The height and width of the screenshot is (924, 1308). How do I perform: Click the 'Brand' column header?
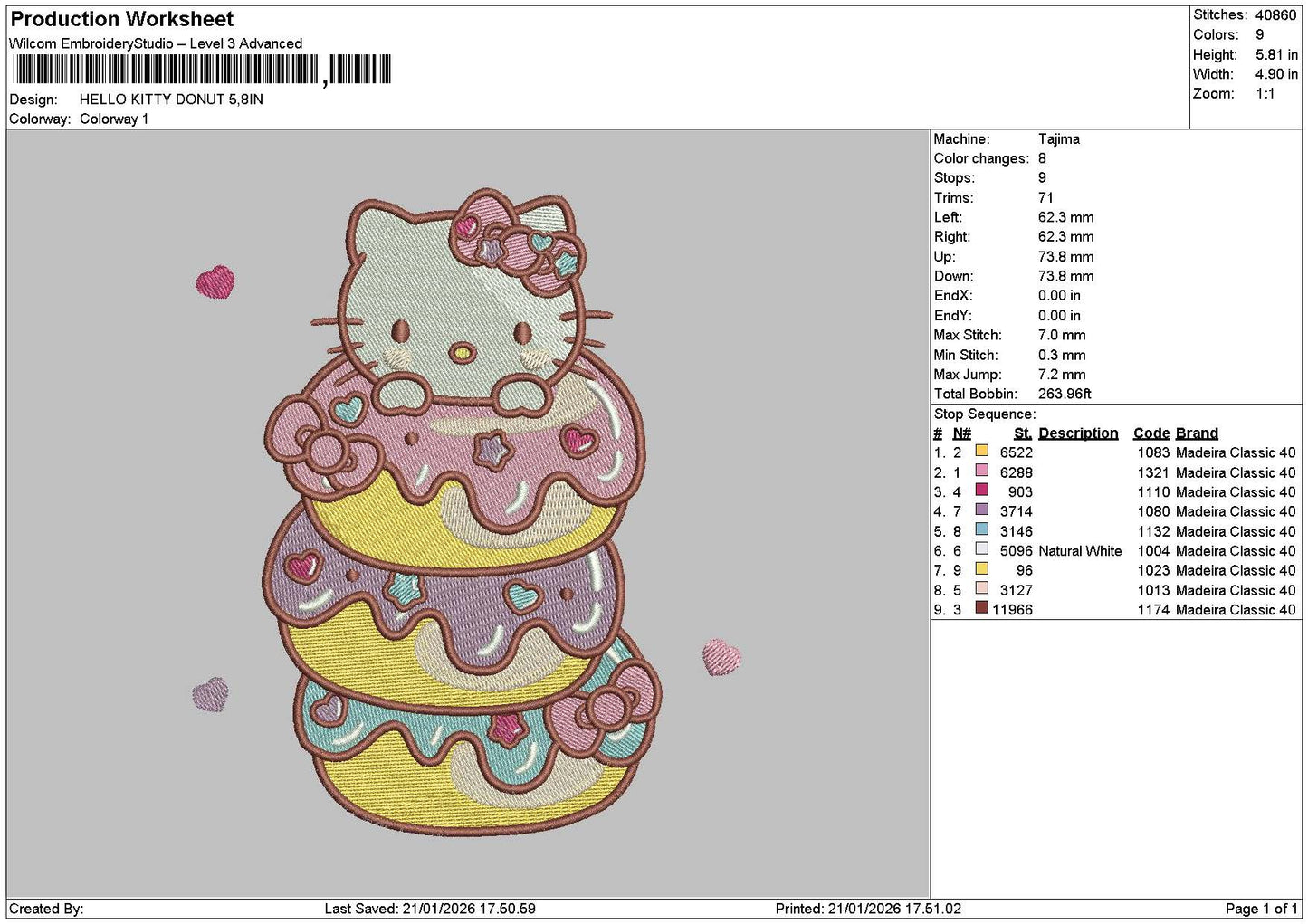coord(1197,433)
